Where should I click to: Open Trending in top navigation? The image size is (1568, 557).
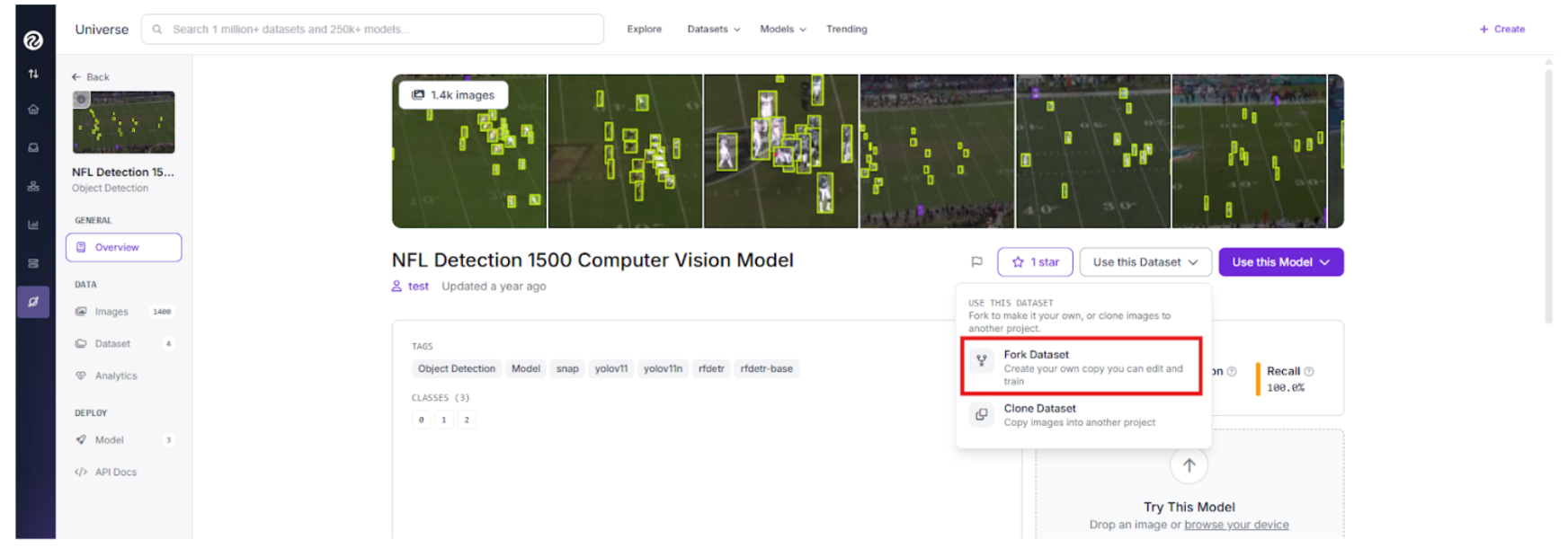(x=847, y=30)
